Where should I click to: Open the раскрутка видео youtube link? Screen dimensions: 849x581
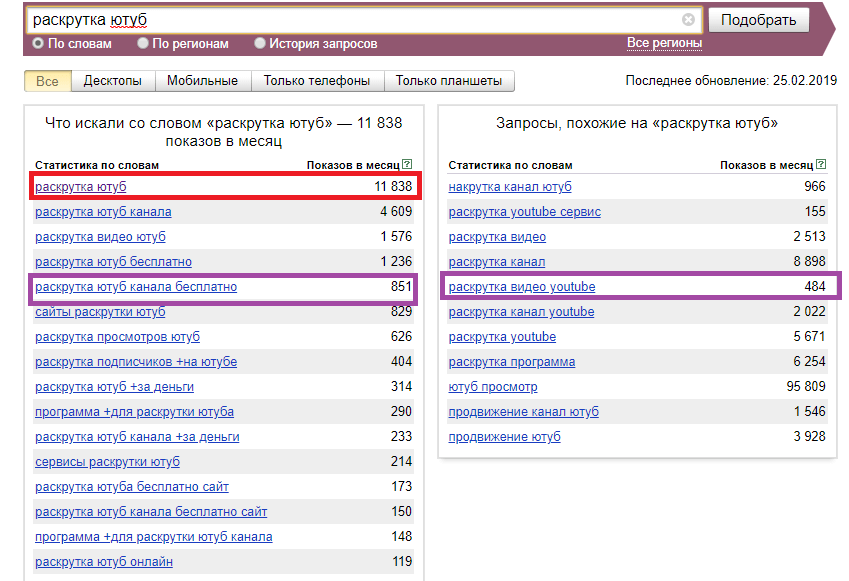(522, 287)
